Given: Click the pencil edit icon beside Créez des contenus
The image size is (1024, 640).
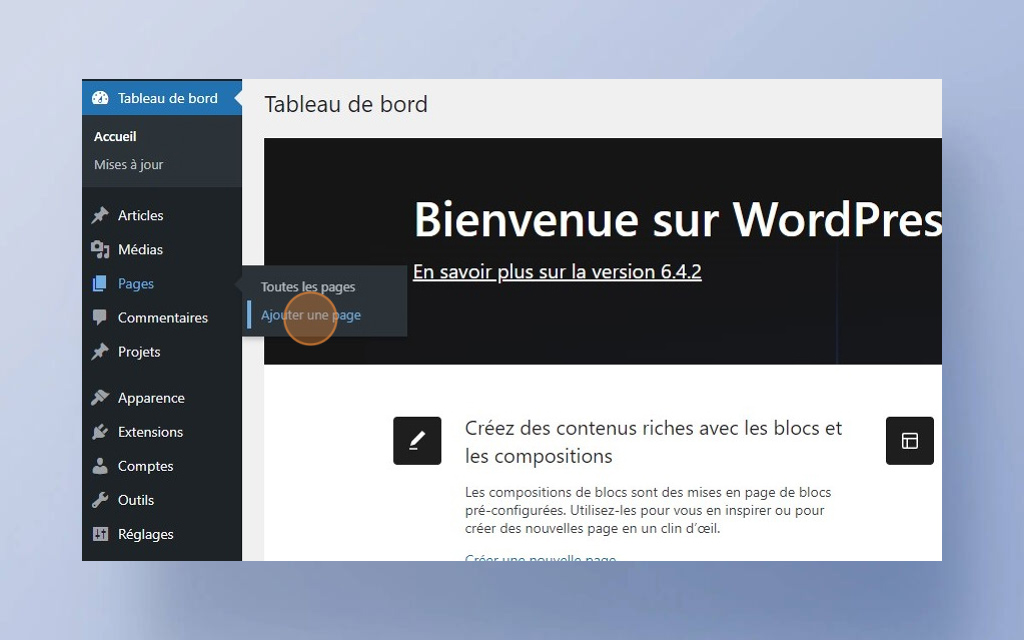Looking at the screenshot, I should [x=417, y=441].
